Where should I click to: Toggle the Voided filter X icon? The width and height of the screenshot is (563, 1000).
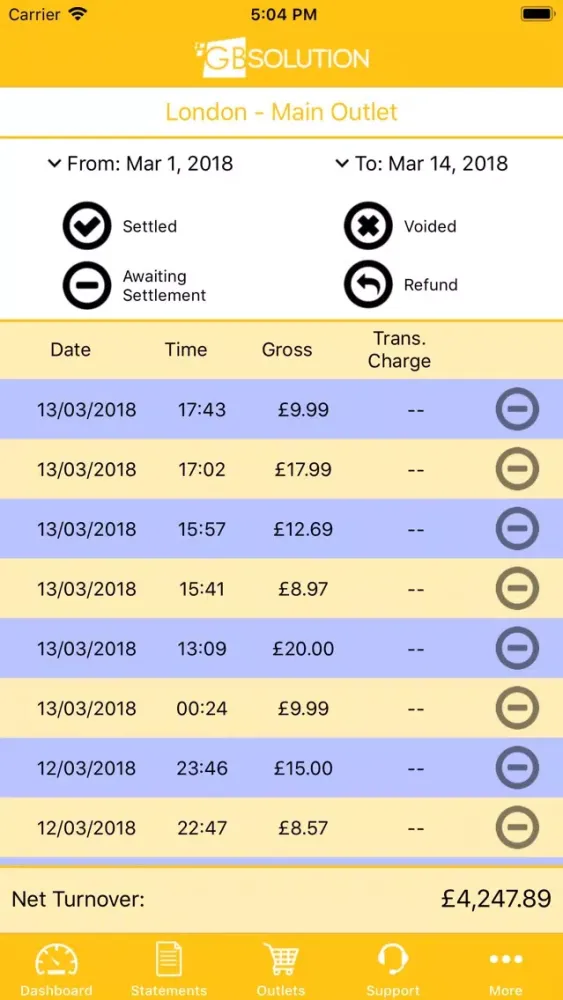coord(369,226)
